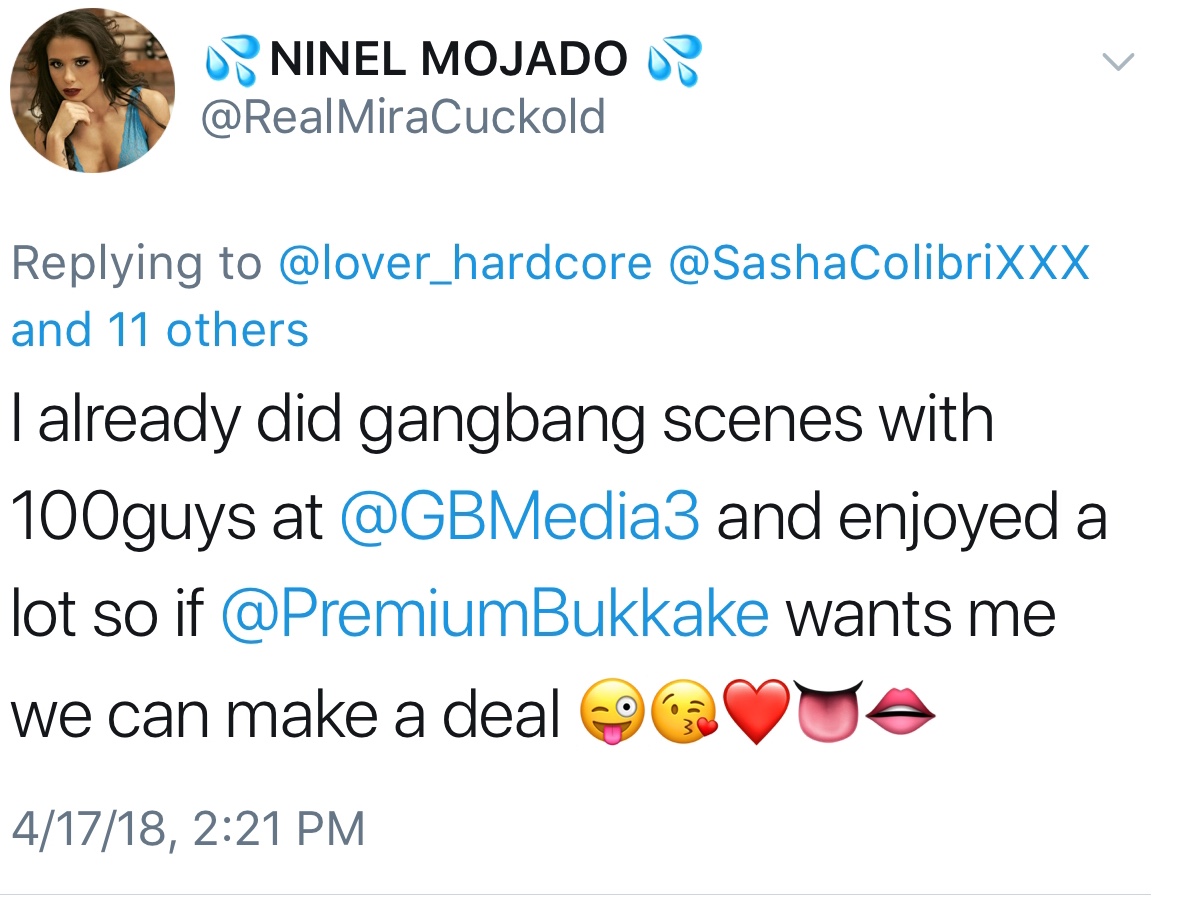The height and width of the screenshot is (902, 1177).
Task: Open the @GBMedia3 mention
Action: 522,517
